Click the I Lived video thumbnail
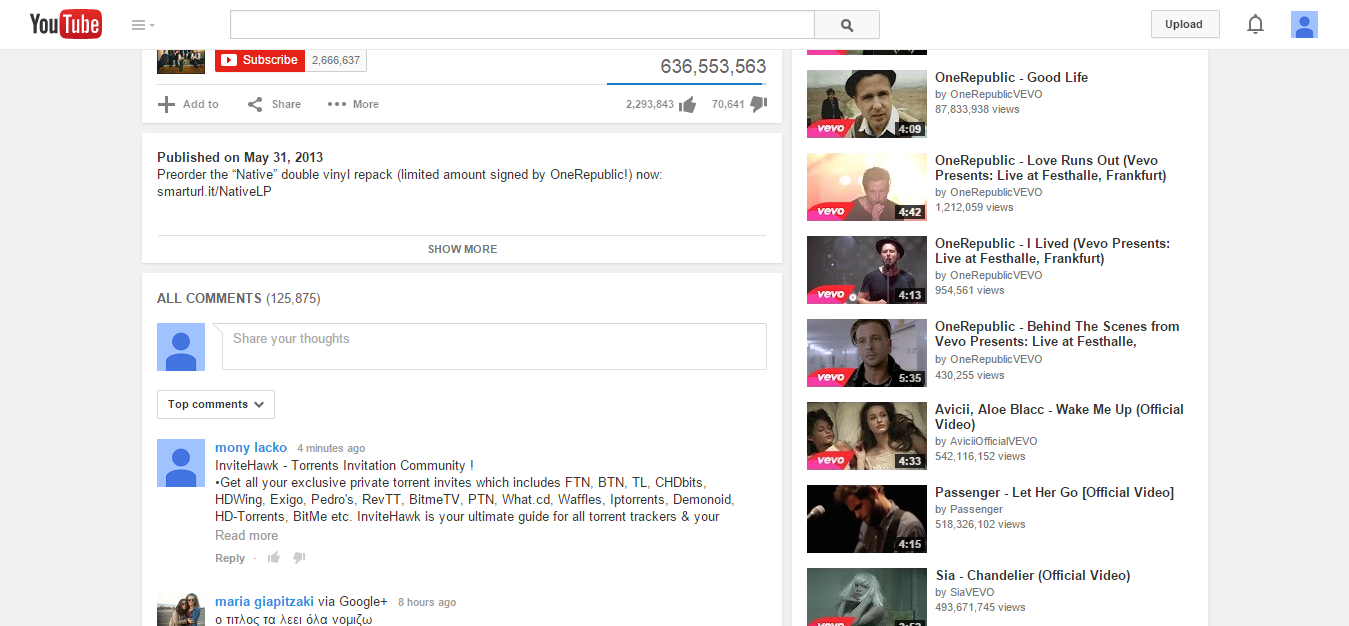The image size is (1349, 626). tap(867, 270)
